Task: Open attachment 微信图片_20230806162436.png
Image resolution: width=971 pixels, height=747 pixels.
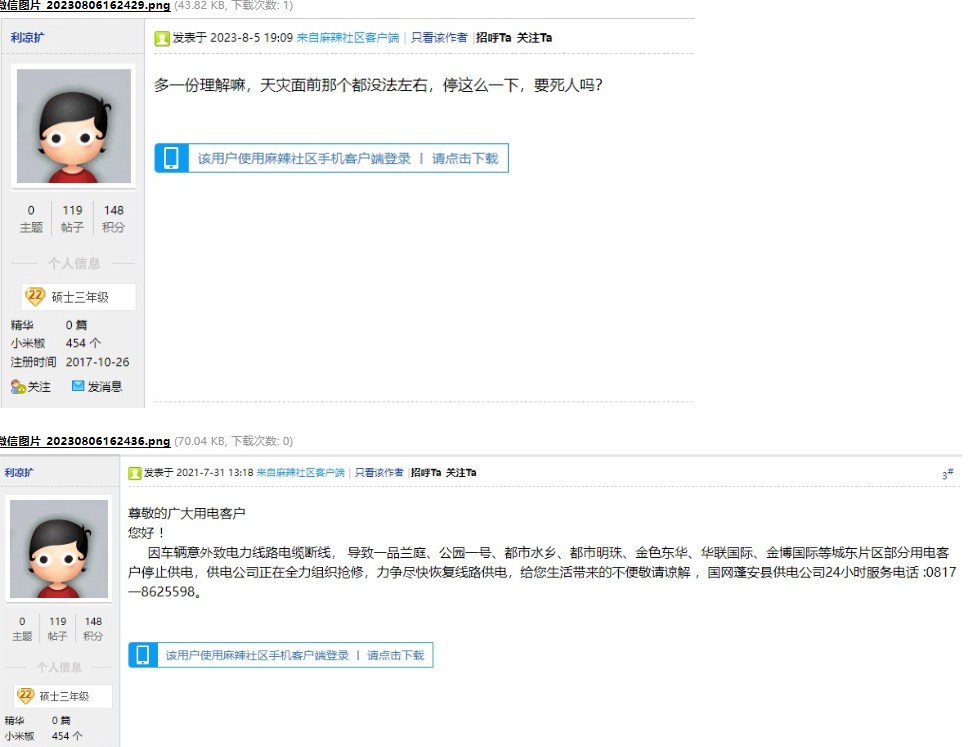Action: [84, 441]
